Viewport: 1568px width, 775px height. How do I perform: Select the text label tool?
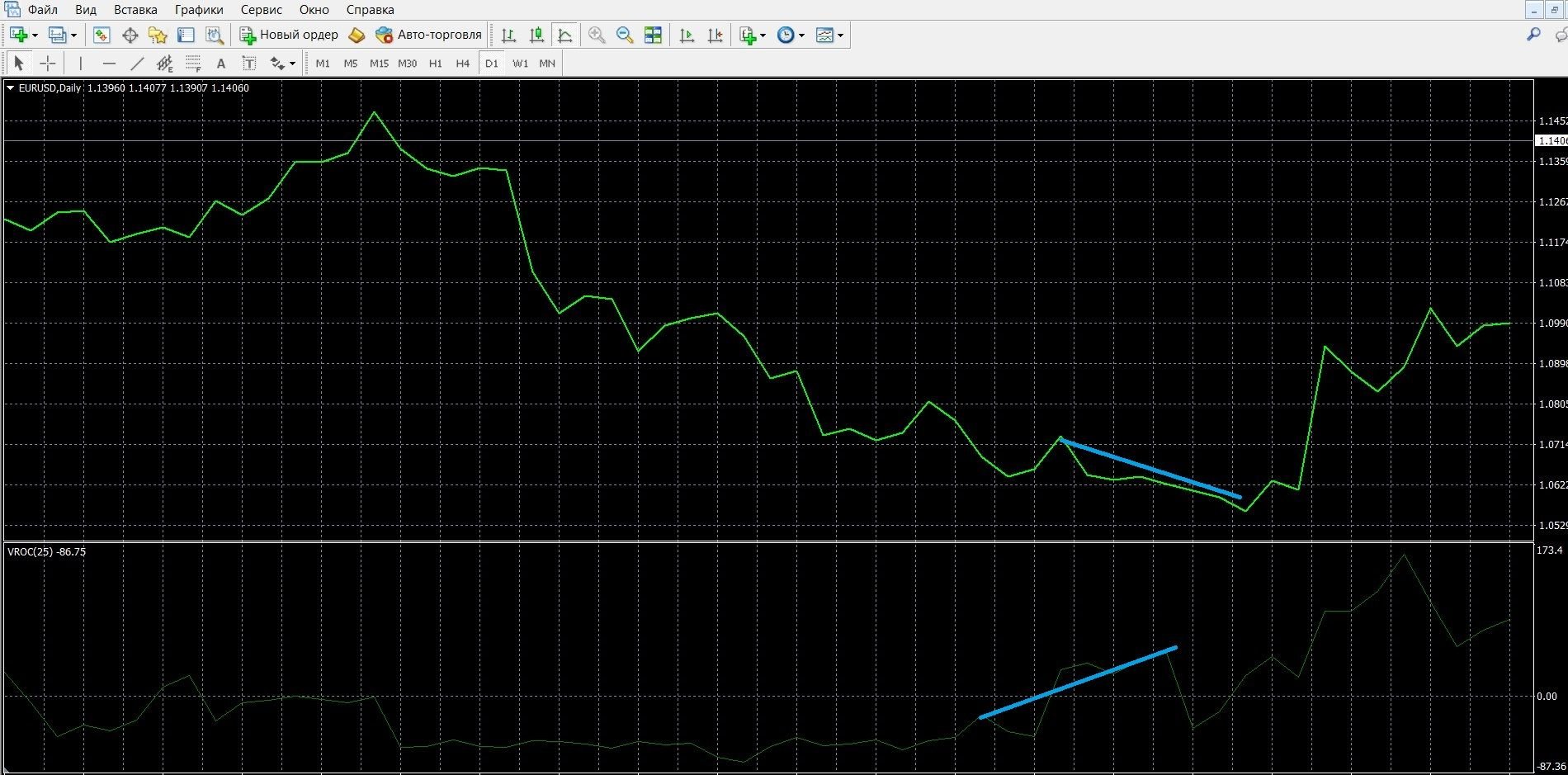[x=248, y=63]
